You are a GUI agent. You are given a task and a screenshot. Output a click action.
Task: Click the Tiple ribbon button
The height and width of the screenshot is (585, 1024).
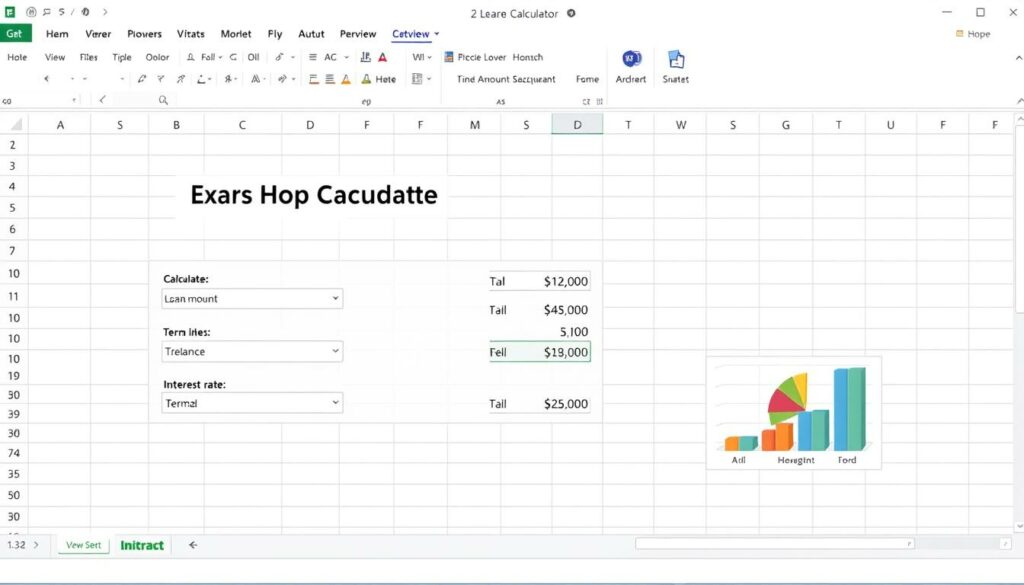tap(121, 57)
